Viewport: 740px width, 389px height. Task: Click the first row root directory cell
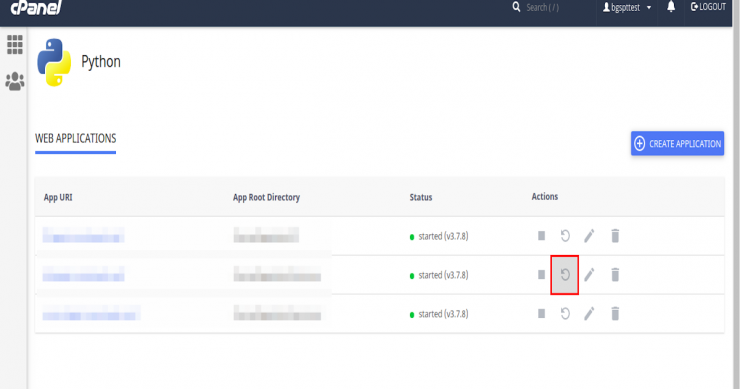266,235
